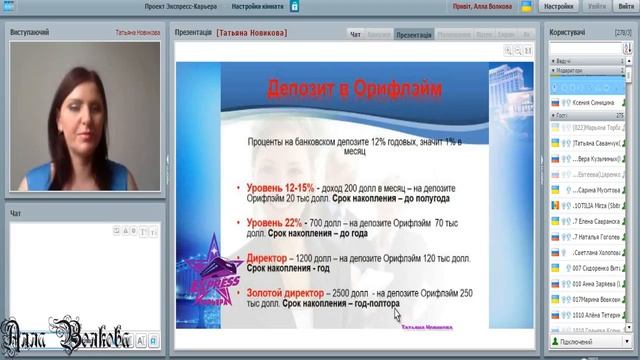Viewport: 640px width, 360px height.
Task: Click speaker name Татьяна Новикова link
Action: tap(138, 33)
